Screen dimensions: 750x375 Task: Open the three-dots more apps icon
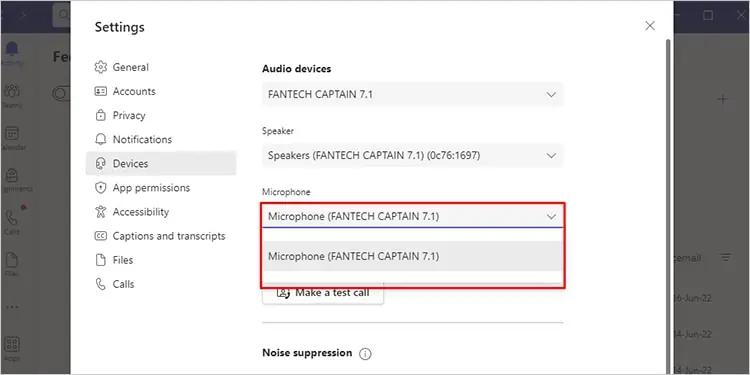coord(11,307)
